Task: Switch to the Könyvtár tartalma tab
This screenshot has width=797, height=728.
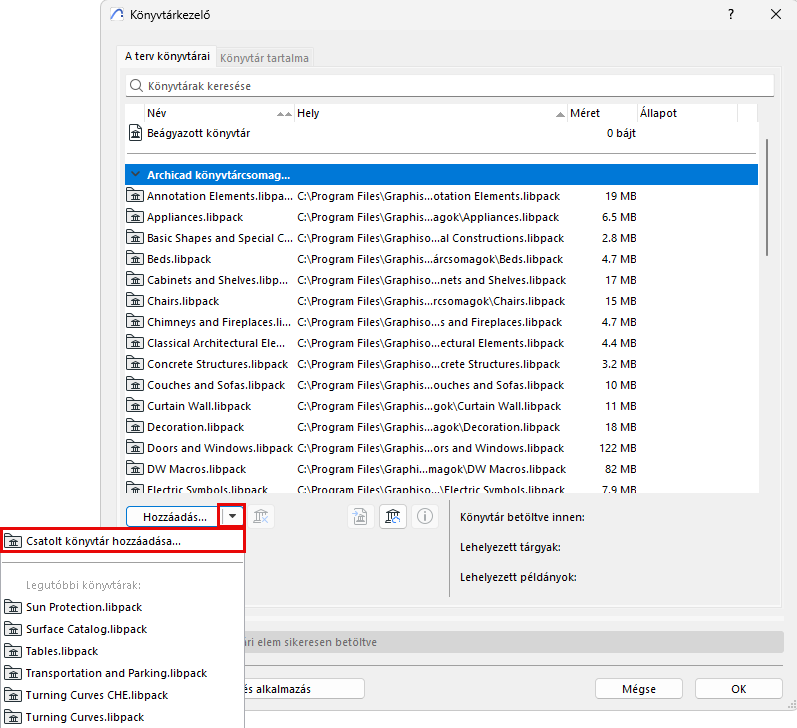Action: coord(264,58)
